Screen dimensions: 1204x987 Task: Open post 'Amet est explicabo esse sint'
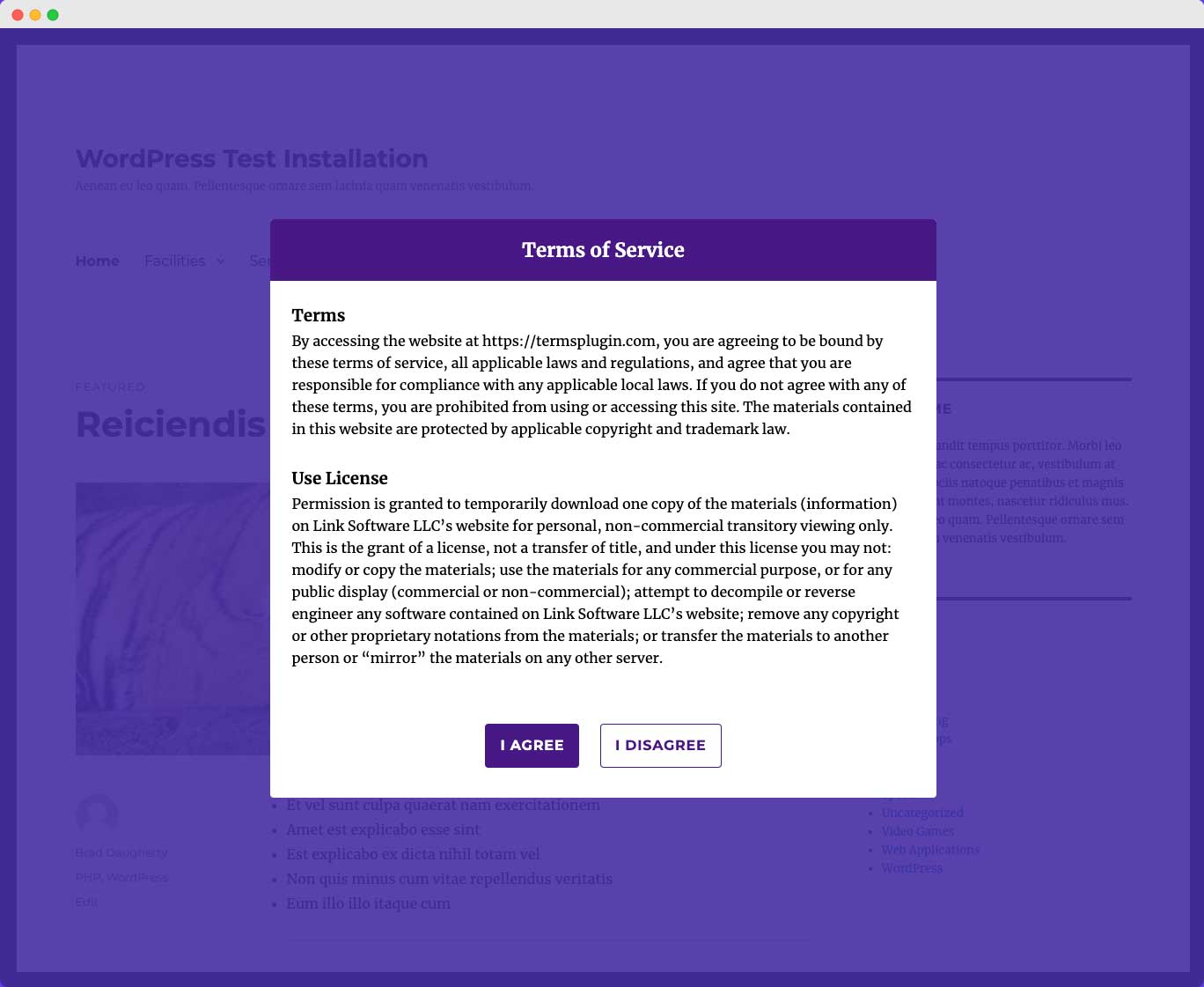383,829
